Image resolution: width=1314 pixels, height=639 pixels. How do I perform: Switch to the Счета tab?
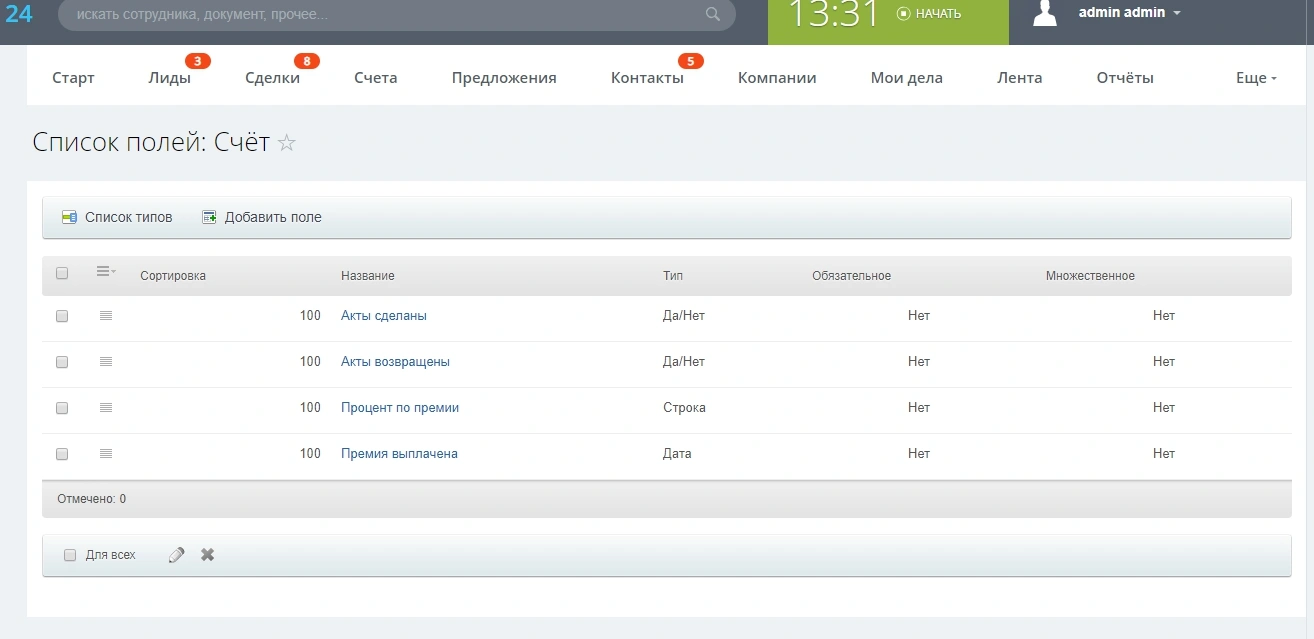pos(375,78)
